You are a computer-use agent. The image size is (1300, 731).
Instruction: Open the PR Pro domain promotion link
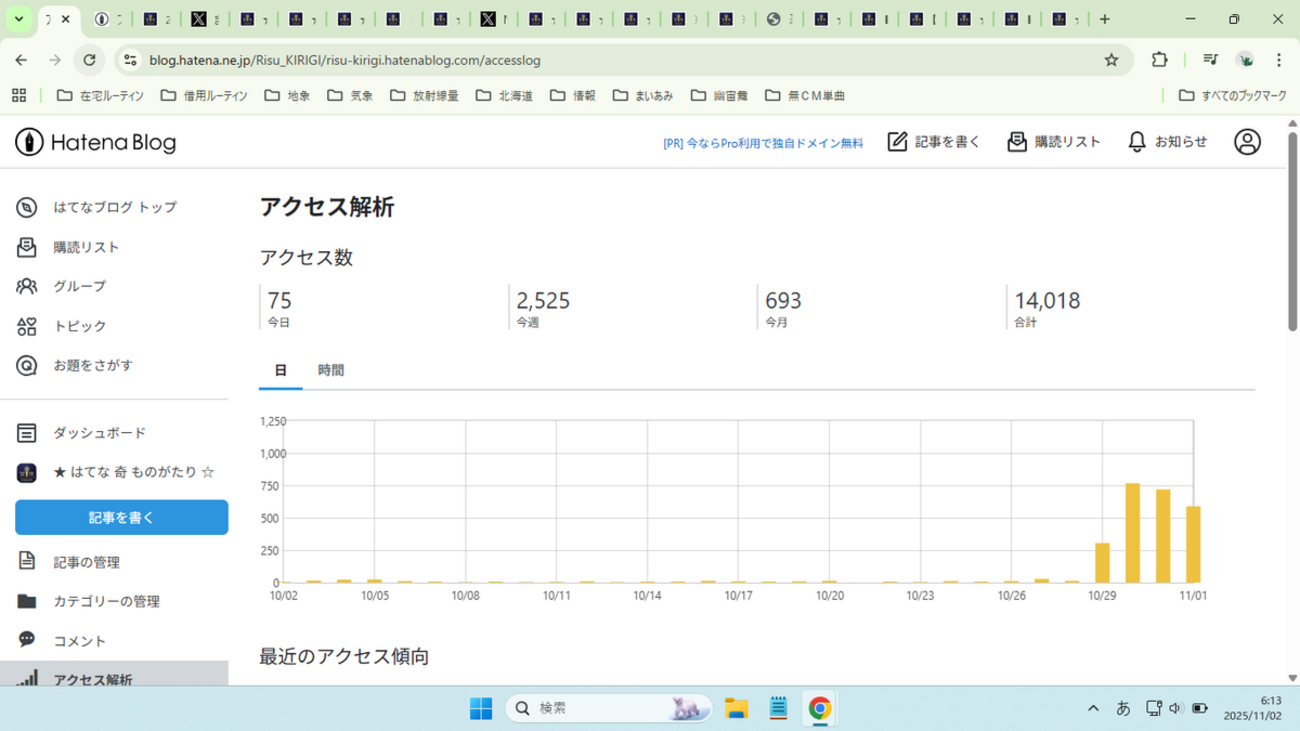click(x=763, y=143)
